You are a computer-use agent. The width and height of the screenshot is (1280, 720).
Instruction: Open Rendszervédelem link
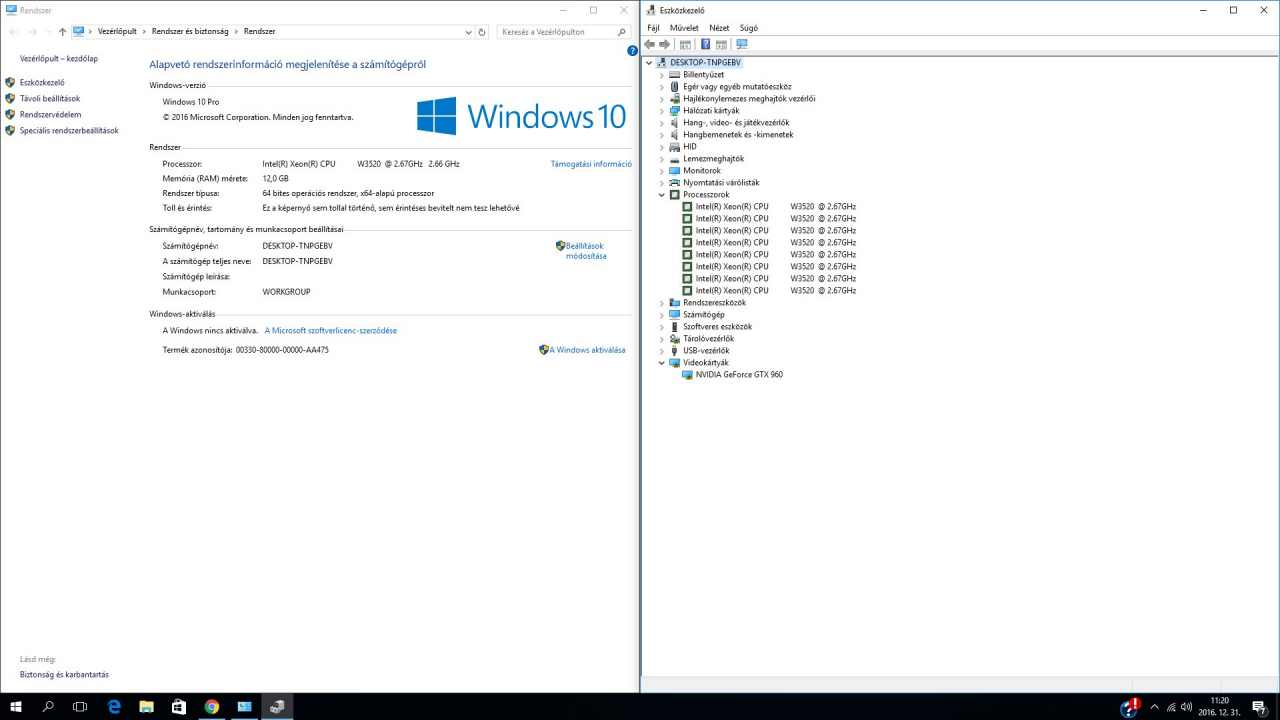pos(50,115)
